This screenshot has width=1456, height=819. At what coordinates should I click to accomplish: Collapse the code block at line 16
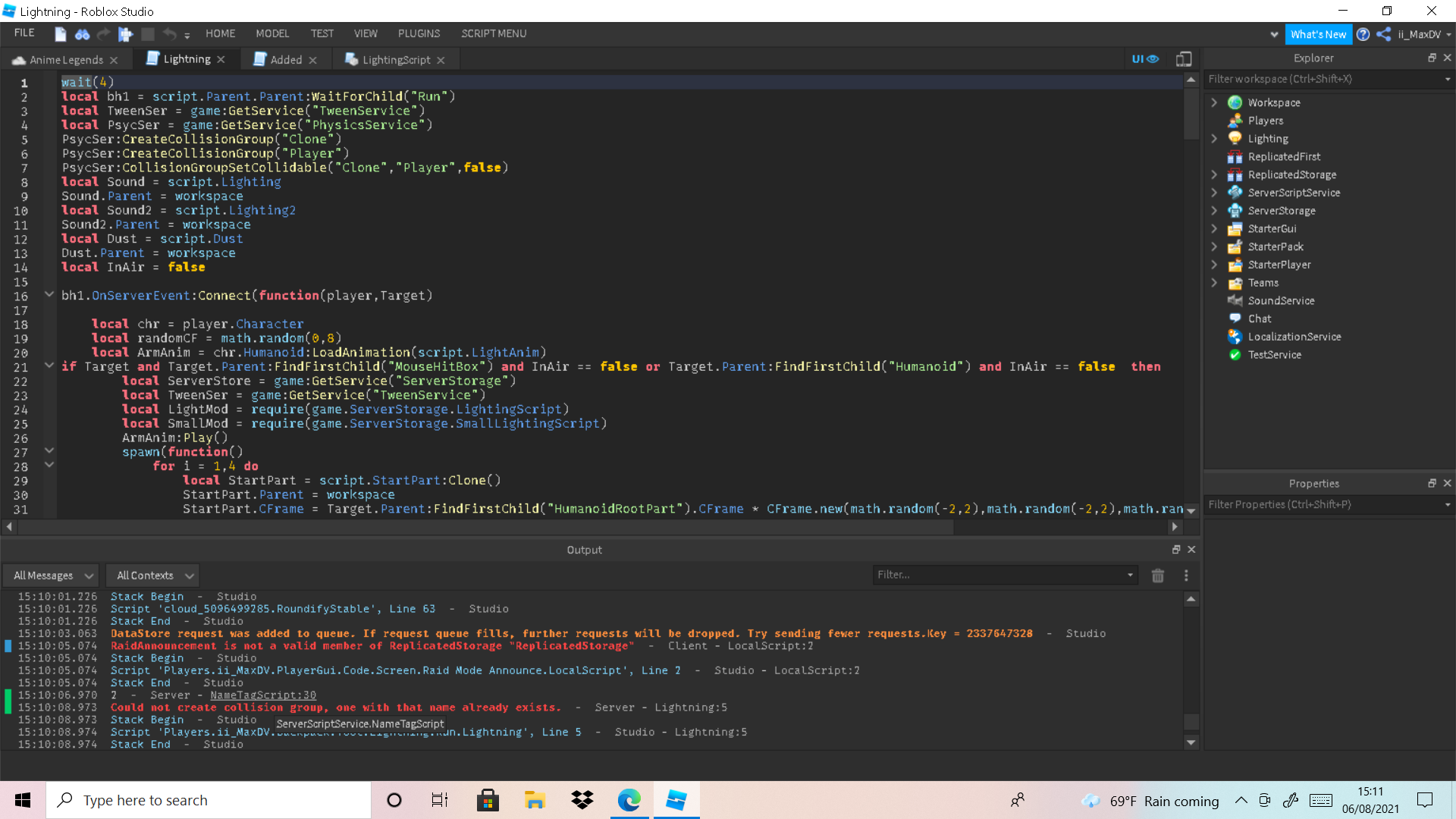[49, 294]
